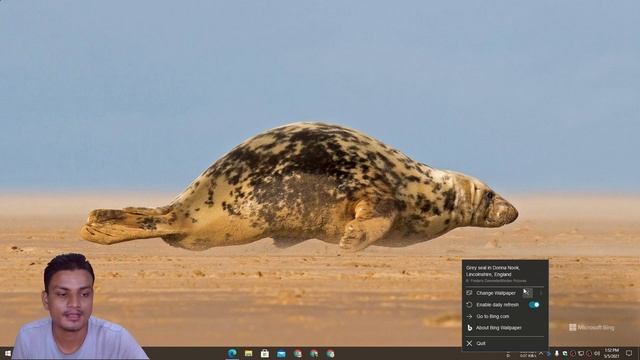Choose Go to Bing.com entry

(492, 316)
